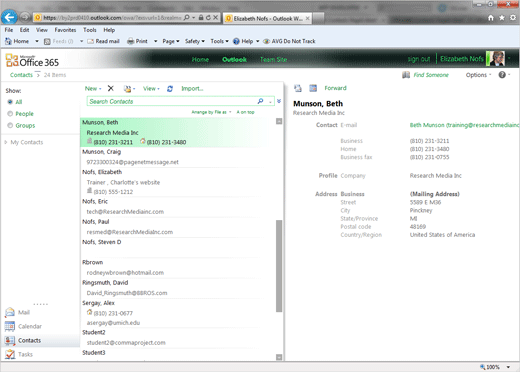The width and height of the screenshot is (520, 372).
Task: Toggle the A on top sort order
Action: (245, 112)
